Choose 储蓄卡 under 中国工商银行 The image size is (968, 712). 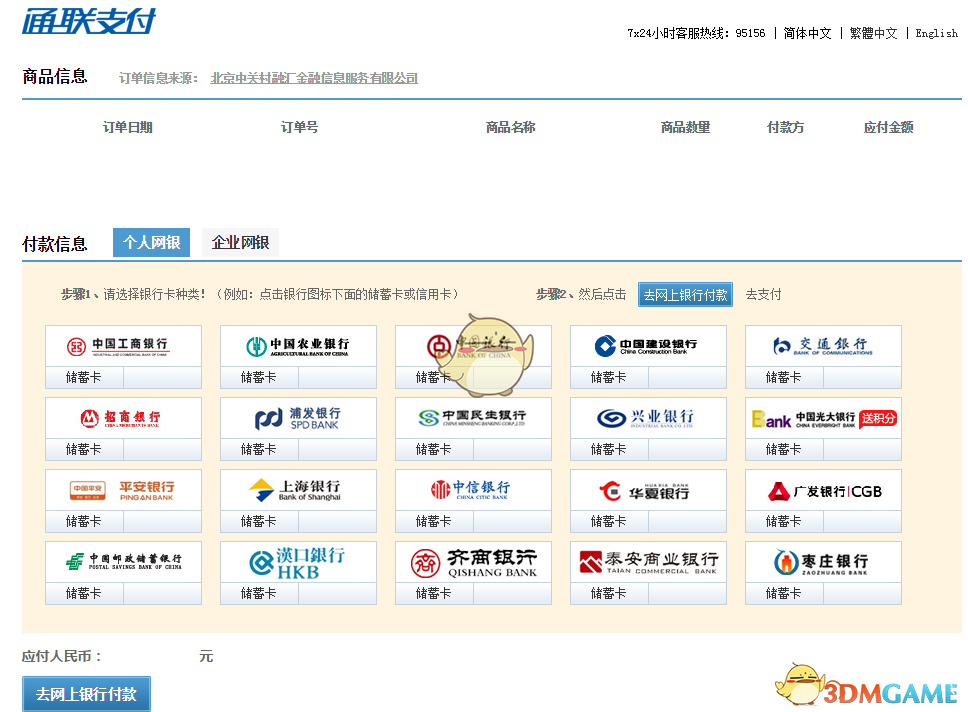(84, 377)
